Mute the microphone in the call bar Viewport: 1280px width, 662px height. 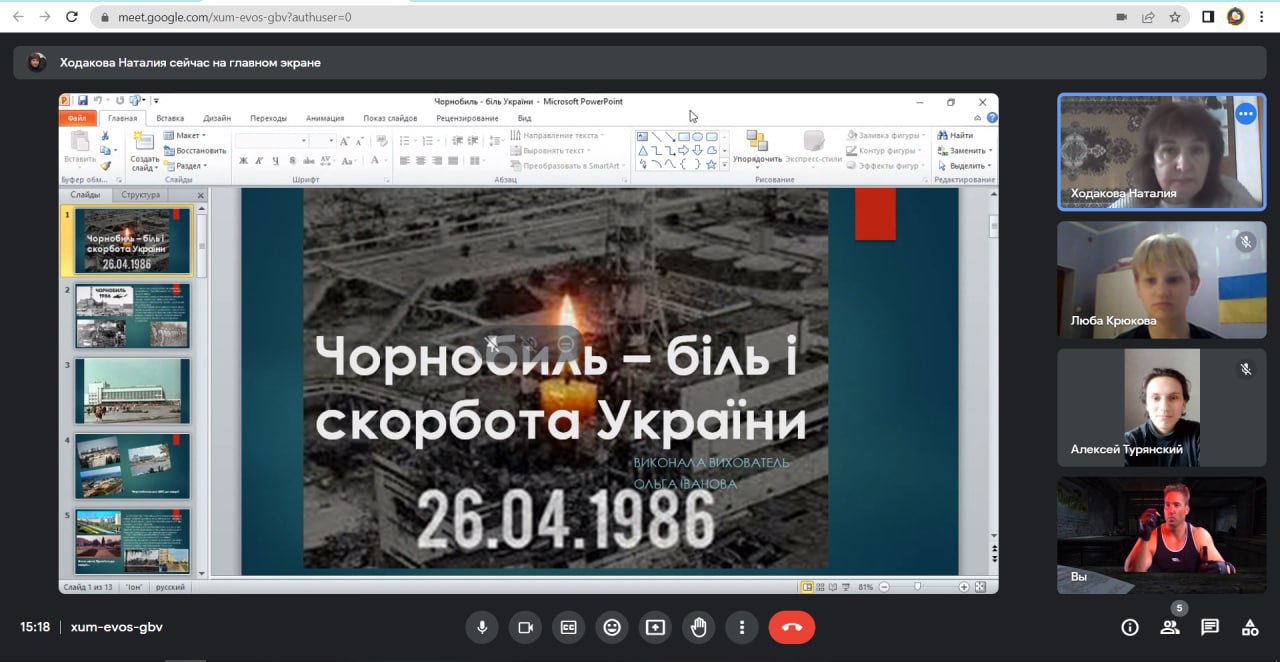482,627
